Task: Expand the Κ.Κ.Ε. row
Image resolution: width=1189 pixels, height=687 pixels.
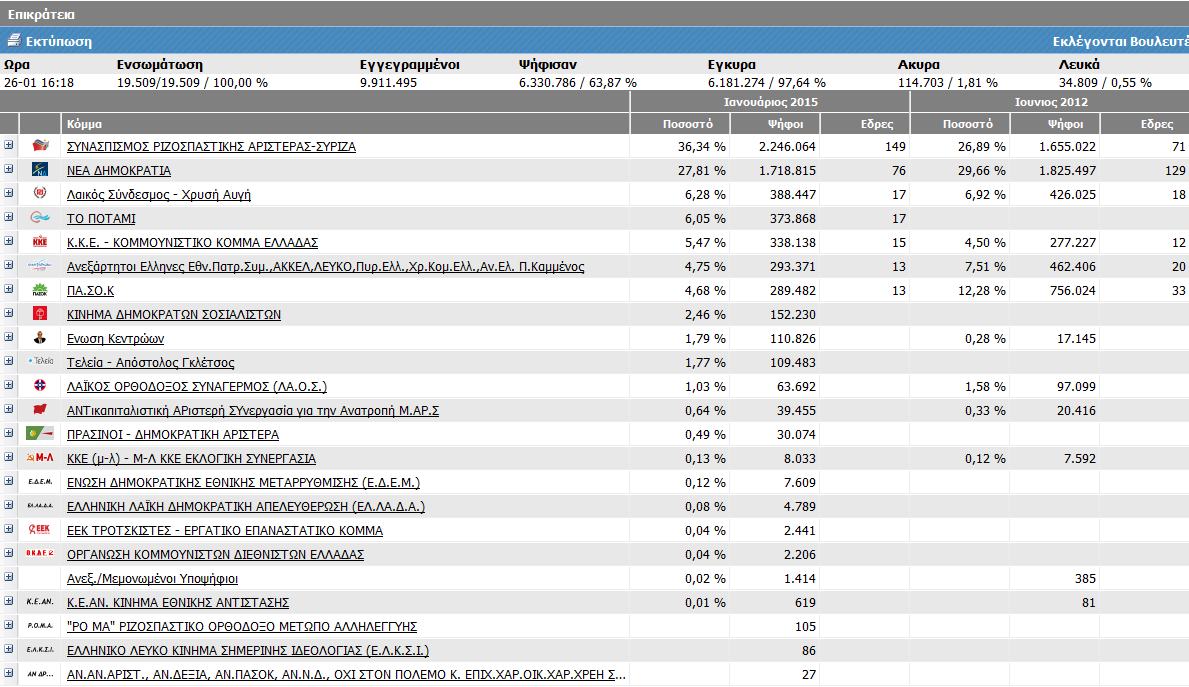Action: tap(8, 241)
